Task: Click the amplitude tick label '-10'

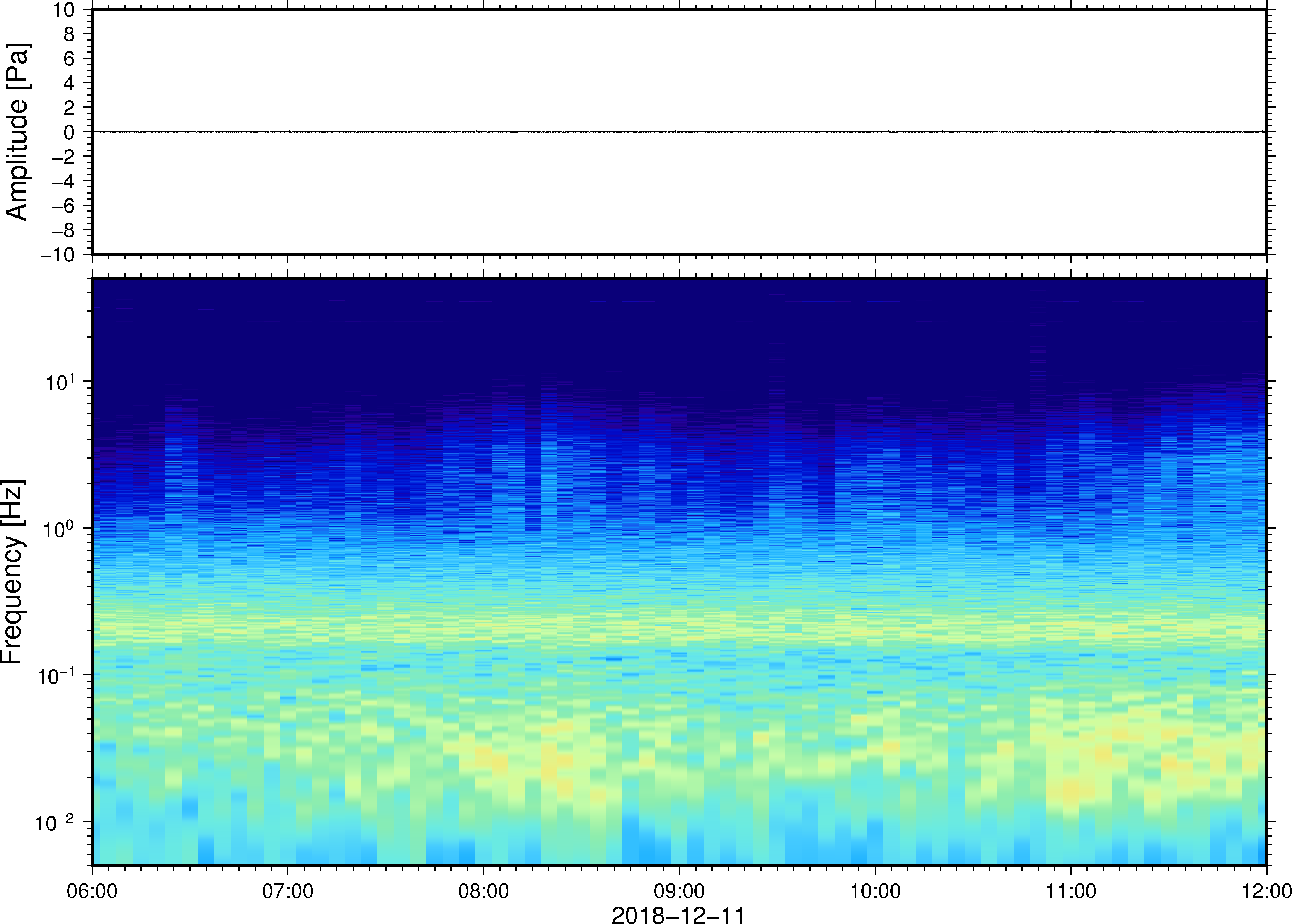Action: click(x=58, y=255)
